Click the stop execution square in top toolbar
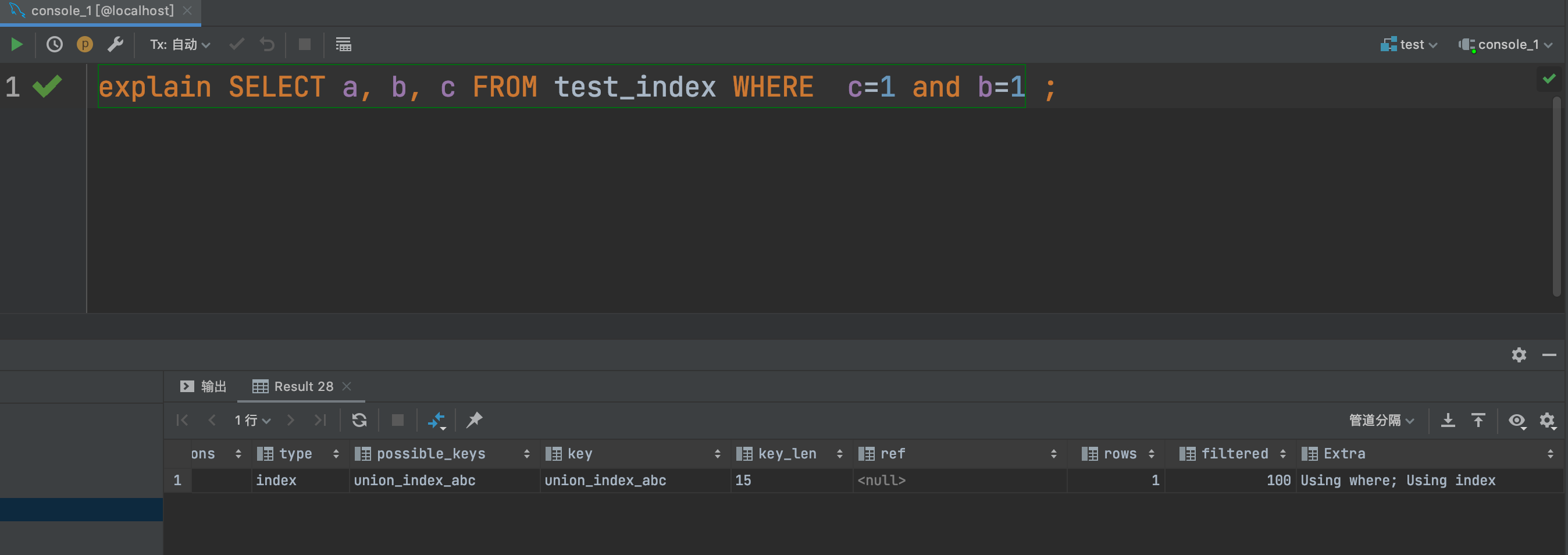Screen dimensions: 1568x555 pyautogui.click(x=305, y=44)
